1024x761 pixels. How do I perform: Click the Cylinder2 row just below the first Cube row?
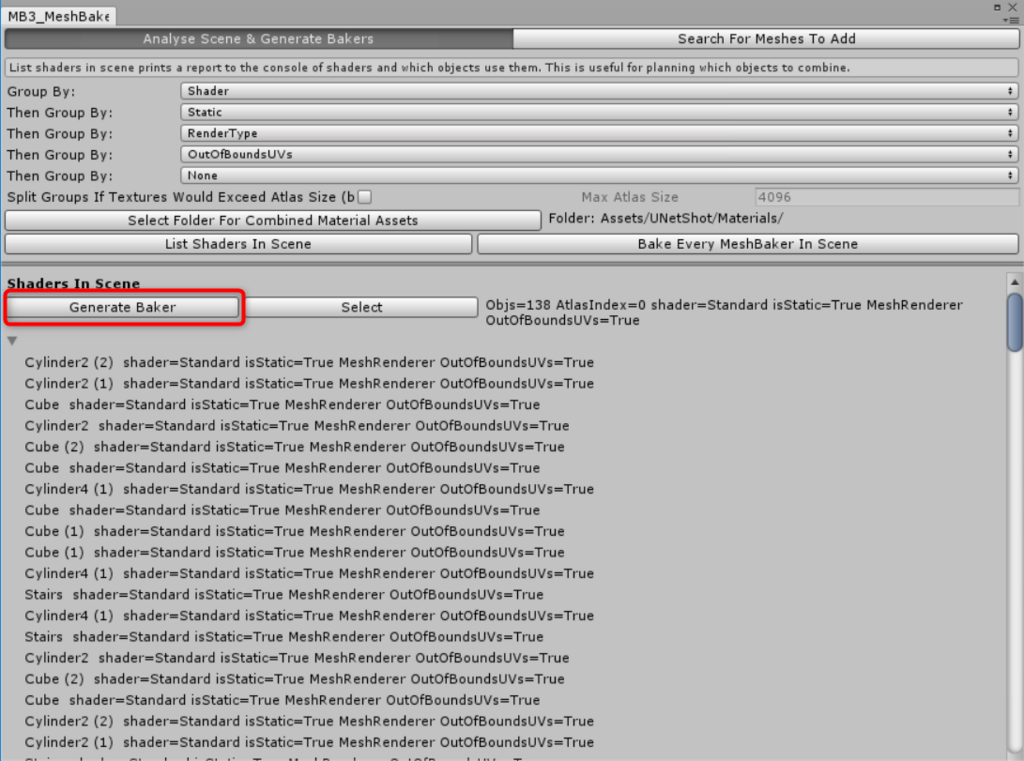297,426
